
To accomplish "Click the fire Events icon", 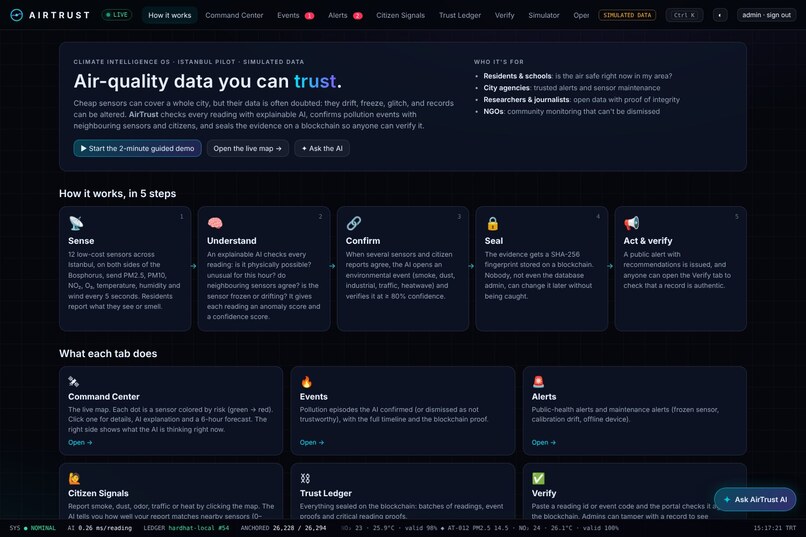I will click(x=306, y=381).
